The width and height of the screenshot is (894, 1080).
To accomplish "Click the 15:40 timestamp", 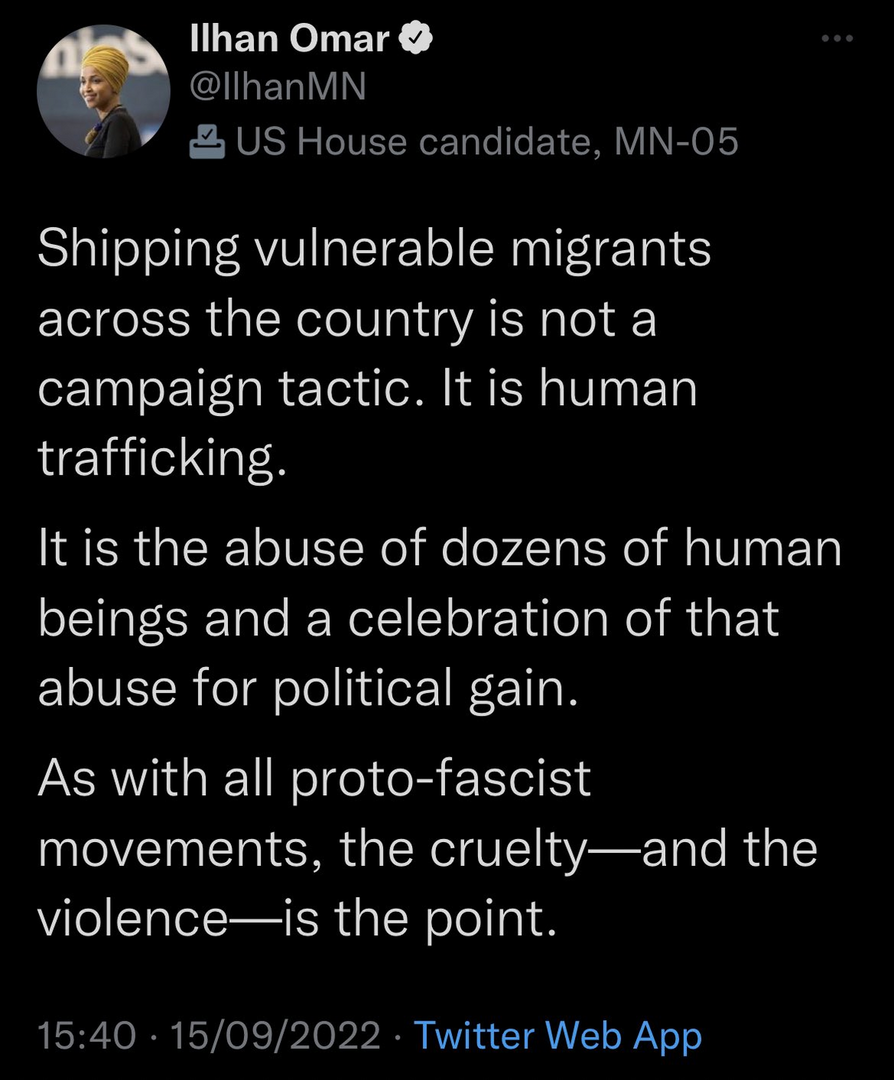I will (x=86, y=1035).
